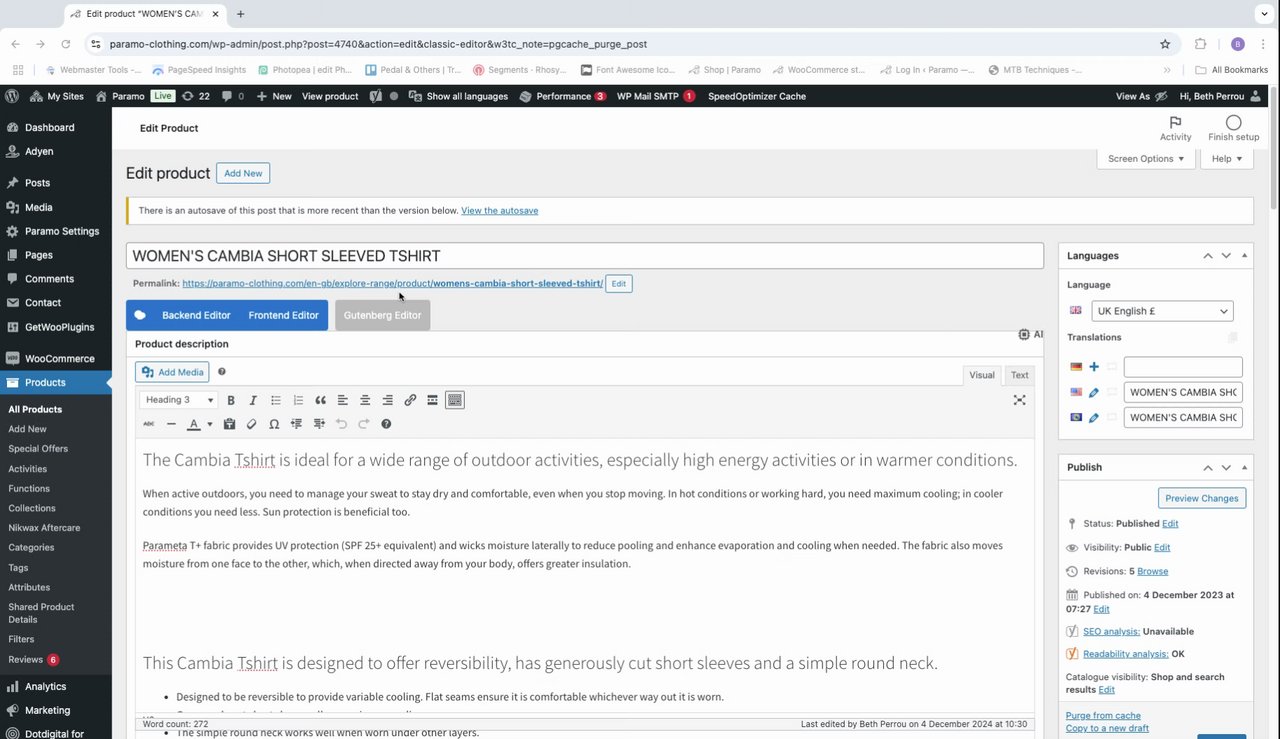
Task: Clear formatting with eraser icon
Action: pos(251,424)
